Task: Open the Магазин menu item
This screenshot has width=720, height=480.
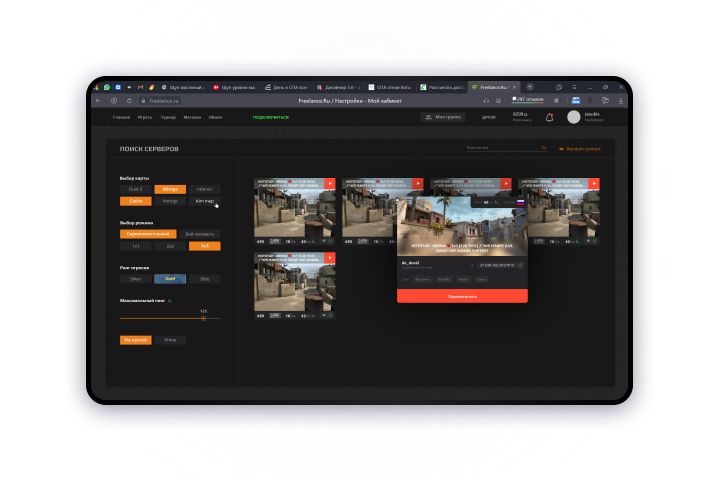Action: click(x=192, y=117)
